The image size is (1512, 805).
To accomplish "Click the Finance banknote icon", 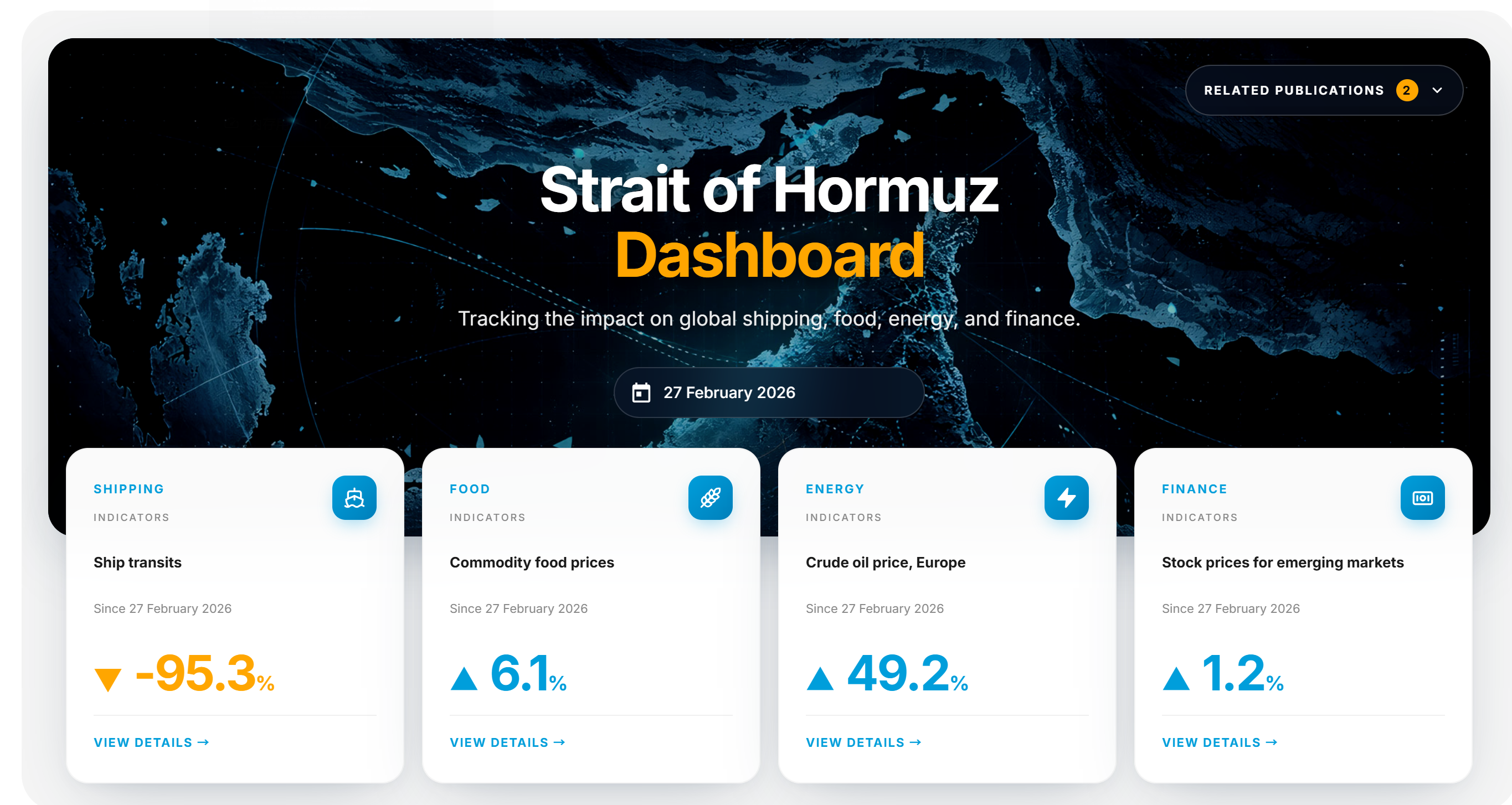I will click(1422, 498).
